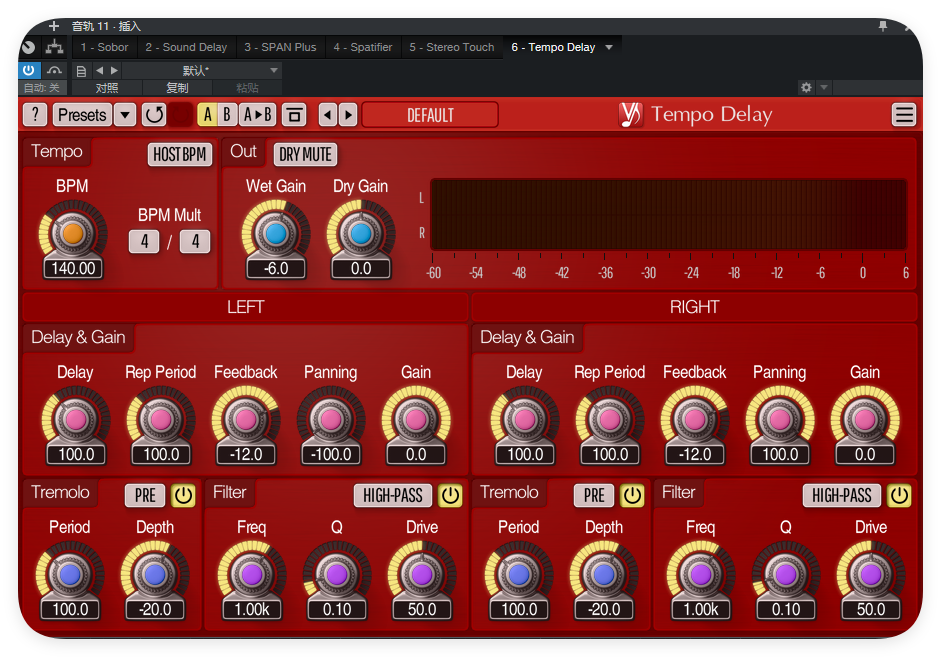Viewport: 941px width, 657px height.
Task: Pin the plugin window
Action: pyautogui.click(x=882, y=26)
